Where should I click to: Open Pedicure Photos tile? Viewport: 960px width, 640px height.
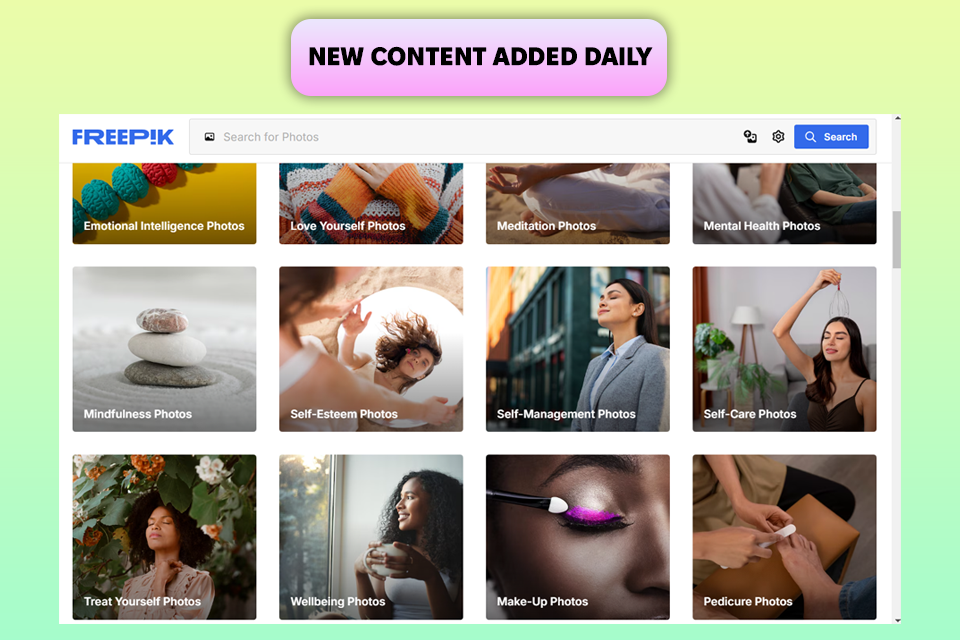click(784, 537)
